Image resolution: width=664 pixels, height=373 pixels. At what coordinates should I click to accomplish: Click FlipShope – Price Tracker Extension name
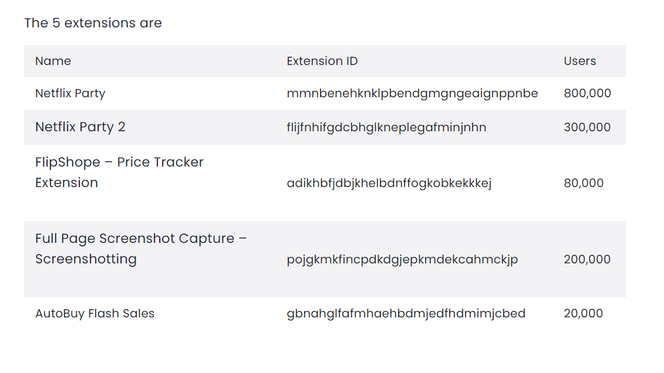[x=119, y=172]
